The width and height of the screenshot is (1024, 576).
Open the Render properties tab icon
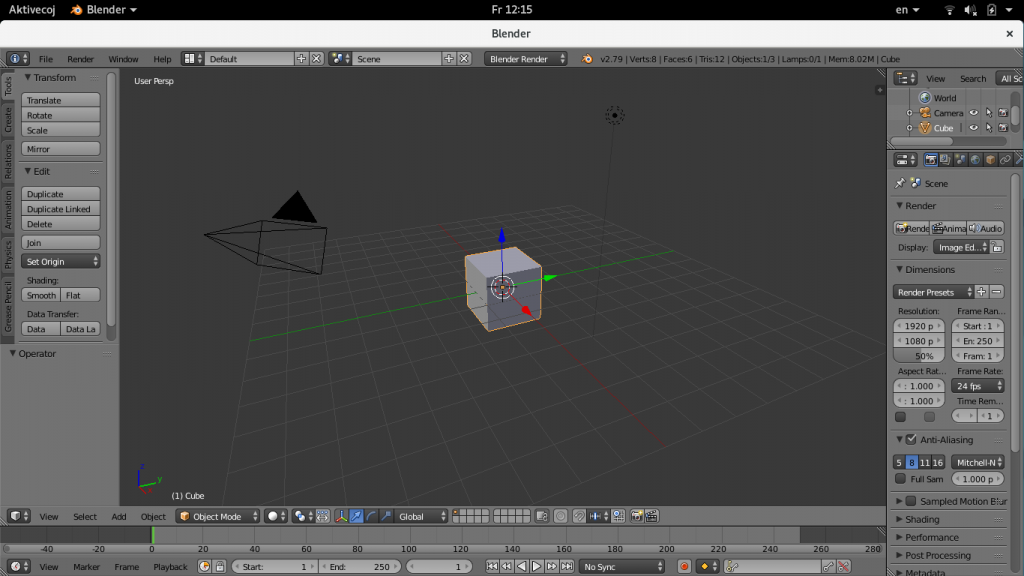coord(931,159)
